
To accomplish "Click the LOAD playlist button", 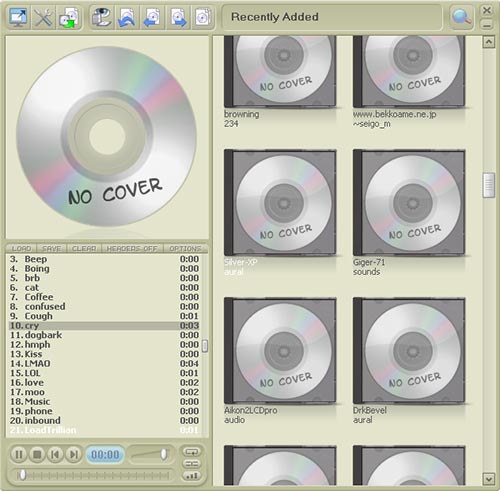I will click(x=21, y=249).
